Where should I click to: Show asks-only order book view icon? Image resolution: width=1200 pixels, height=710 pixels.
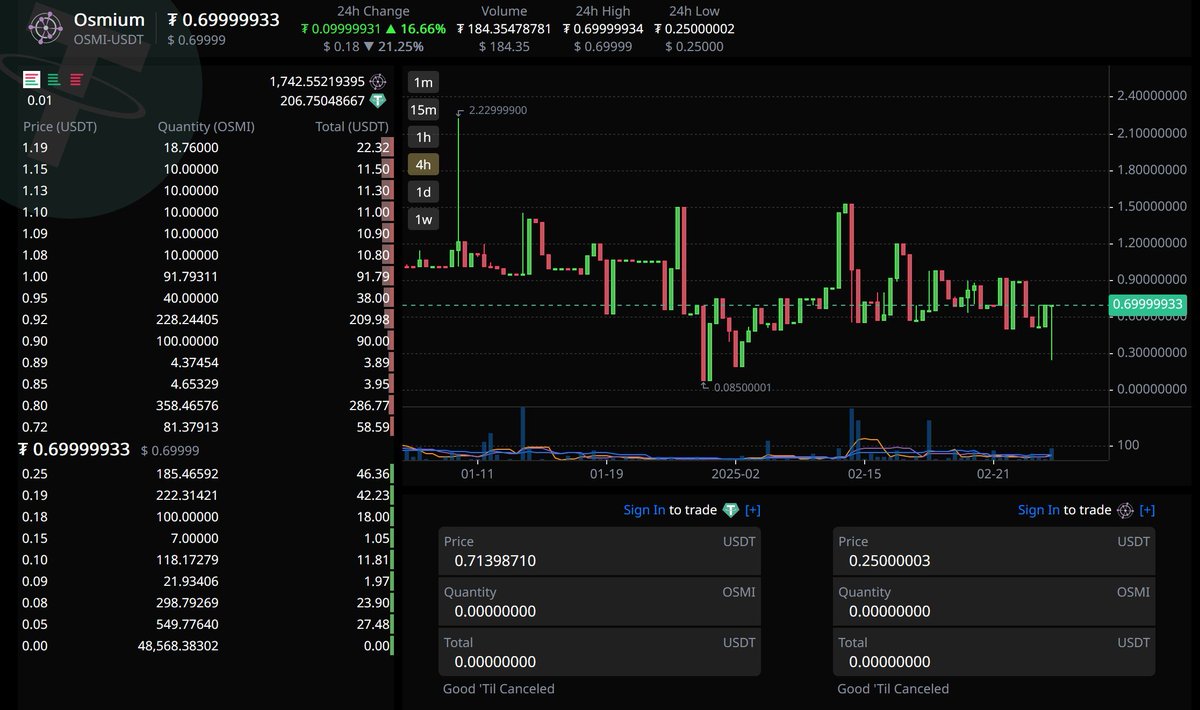pos(77,79)
